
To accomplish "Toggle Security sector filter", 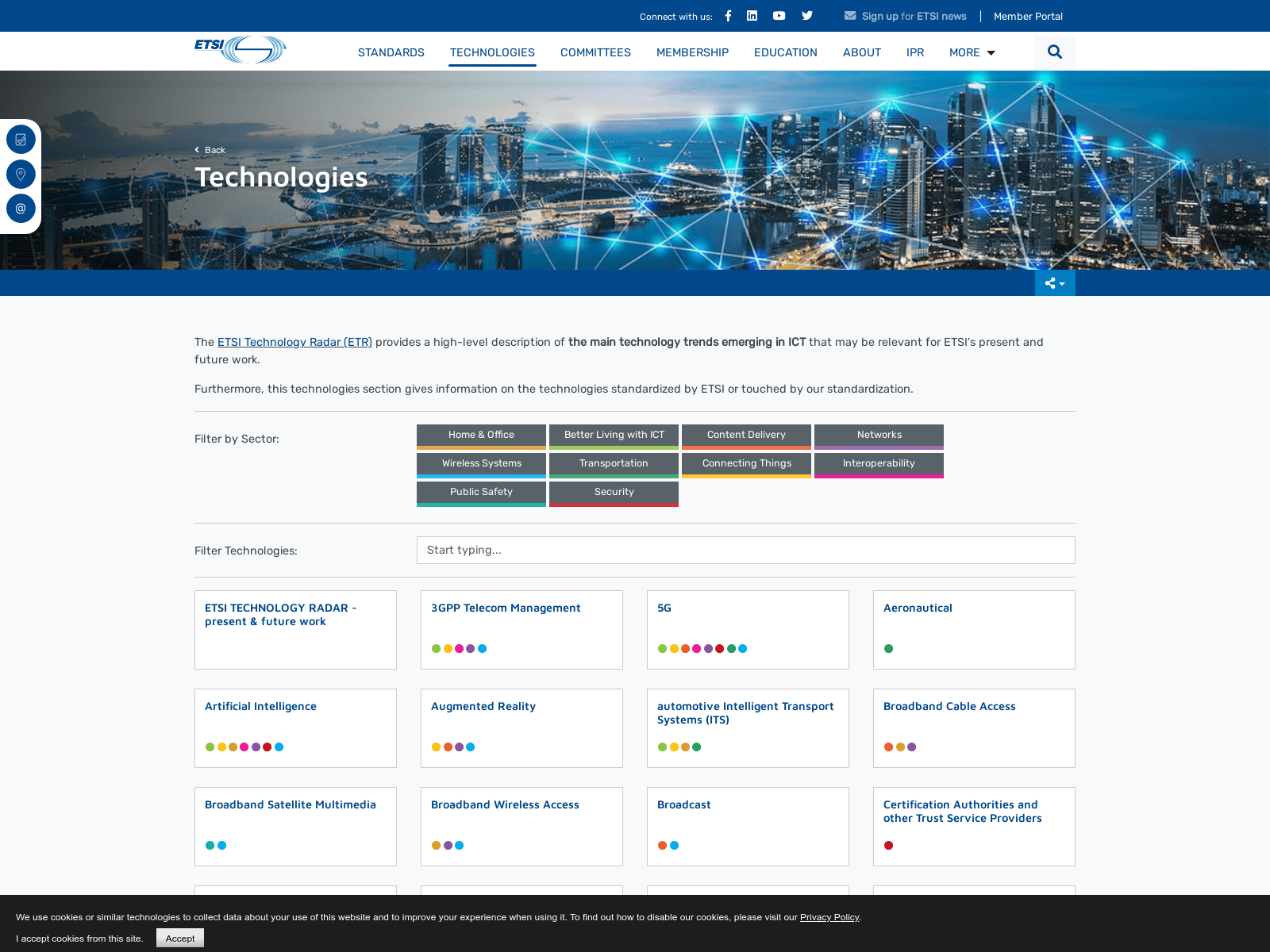I will click(614, 493).
